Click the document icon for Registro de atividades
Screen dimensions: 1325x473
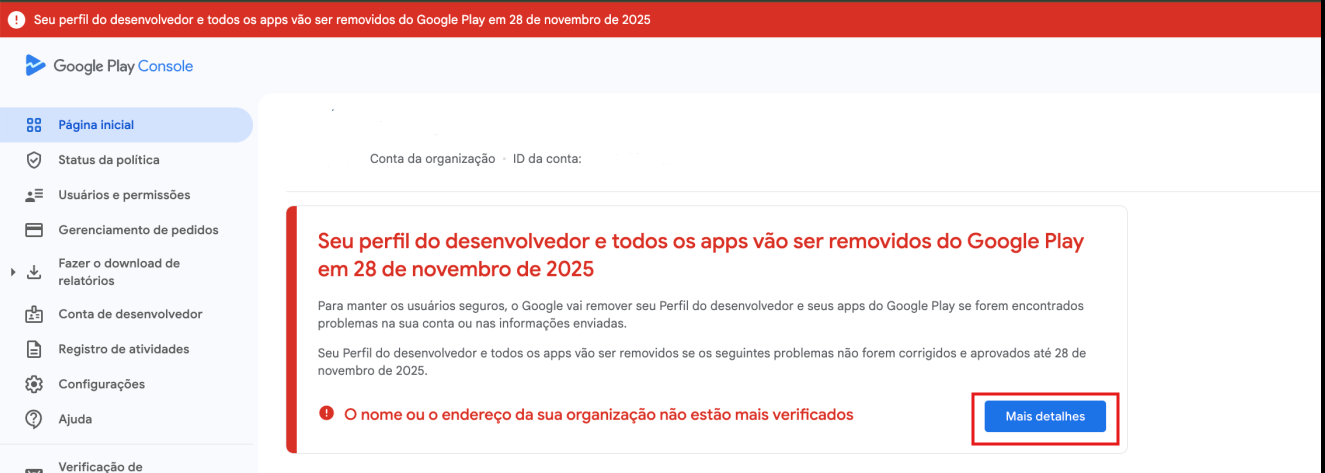point(34,349)
